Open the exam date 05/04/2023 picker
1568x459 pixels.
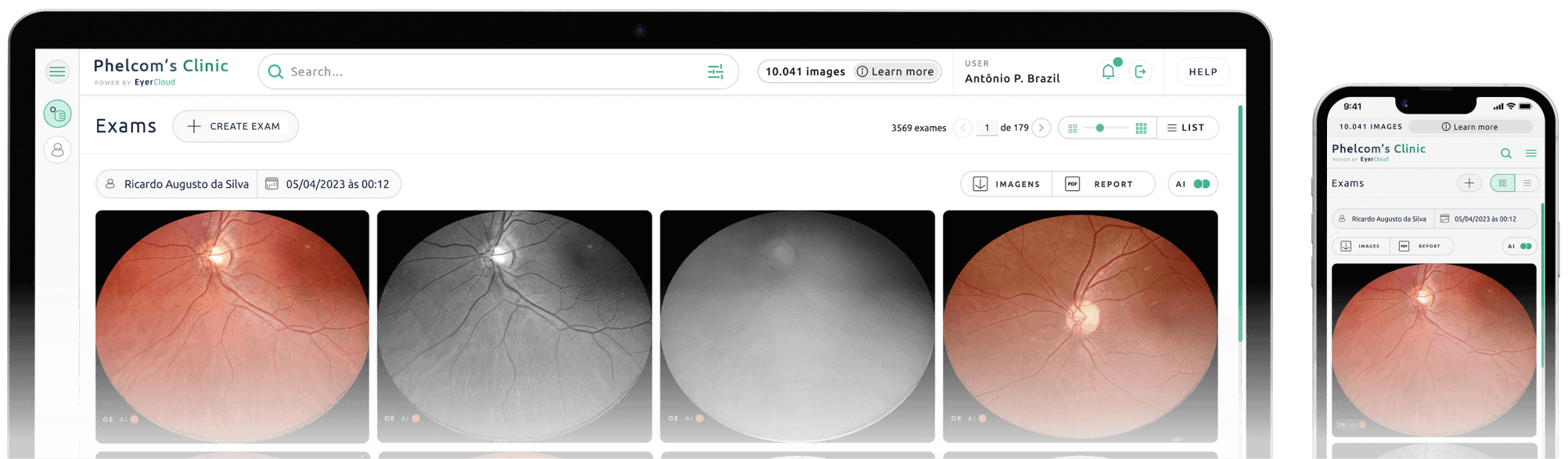coord(329,184)
